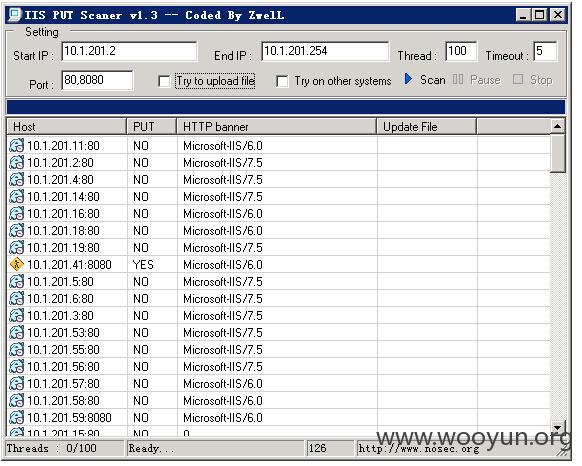
Task: Click the host icon beside 10.1.201.11:80
Action: (x=16, y=146)
